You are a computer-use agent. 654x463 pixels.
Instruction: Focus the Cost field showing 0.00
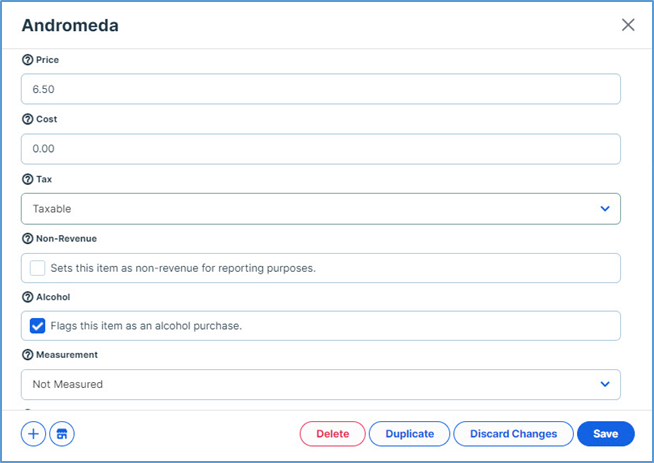pos(320,149)
